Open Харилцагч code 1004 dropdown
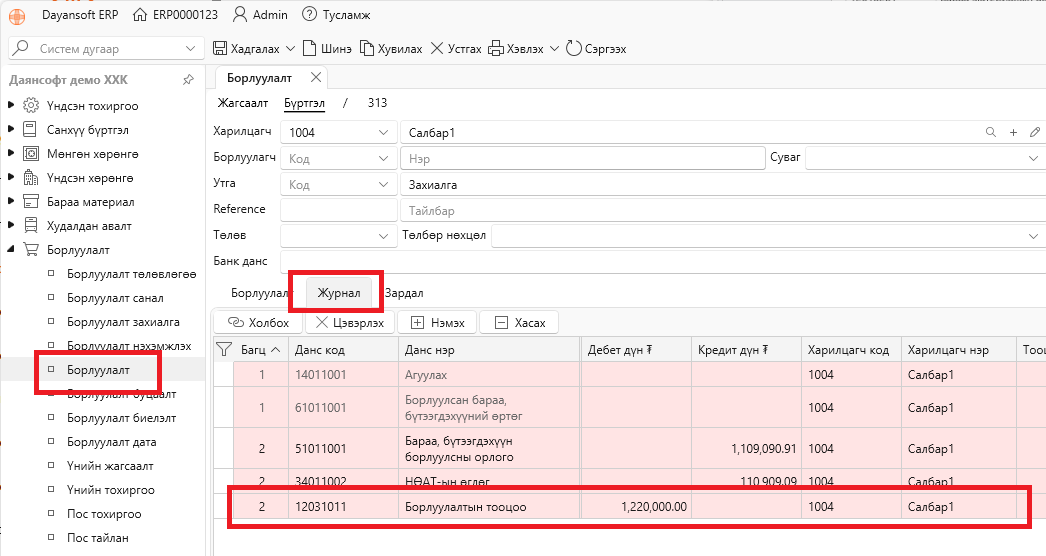This screenshot has width=1046, height=556. point(384,132)
